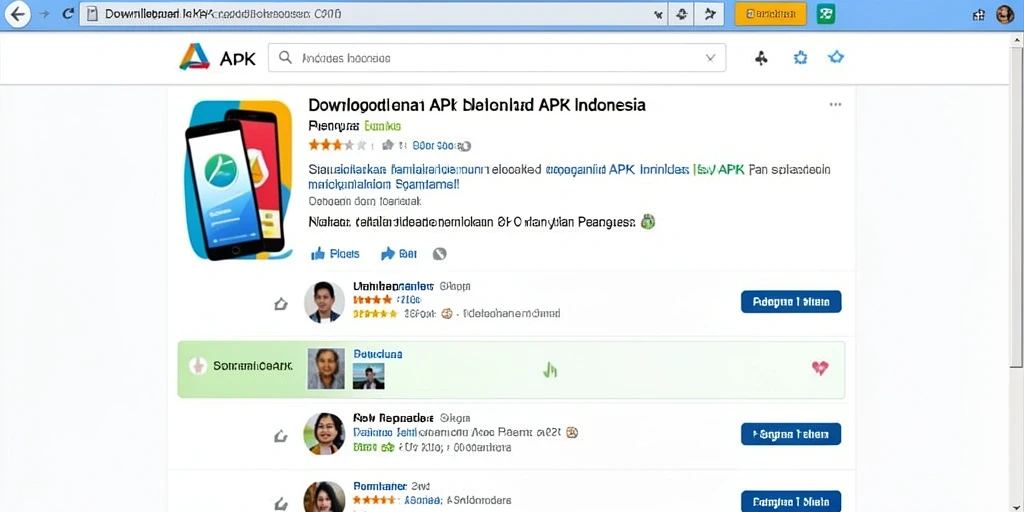The image size is (1024, 512).
Task: Click the money bag emoji after the description
Action: click(x=647, y=222)
